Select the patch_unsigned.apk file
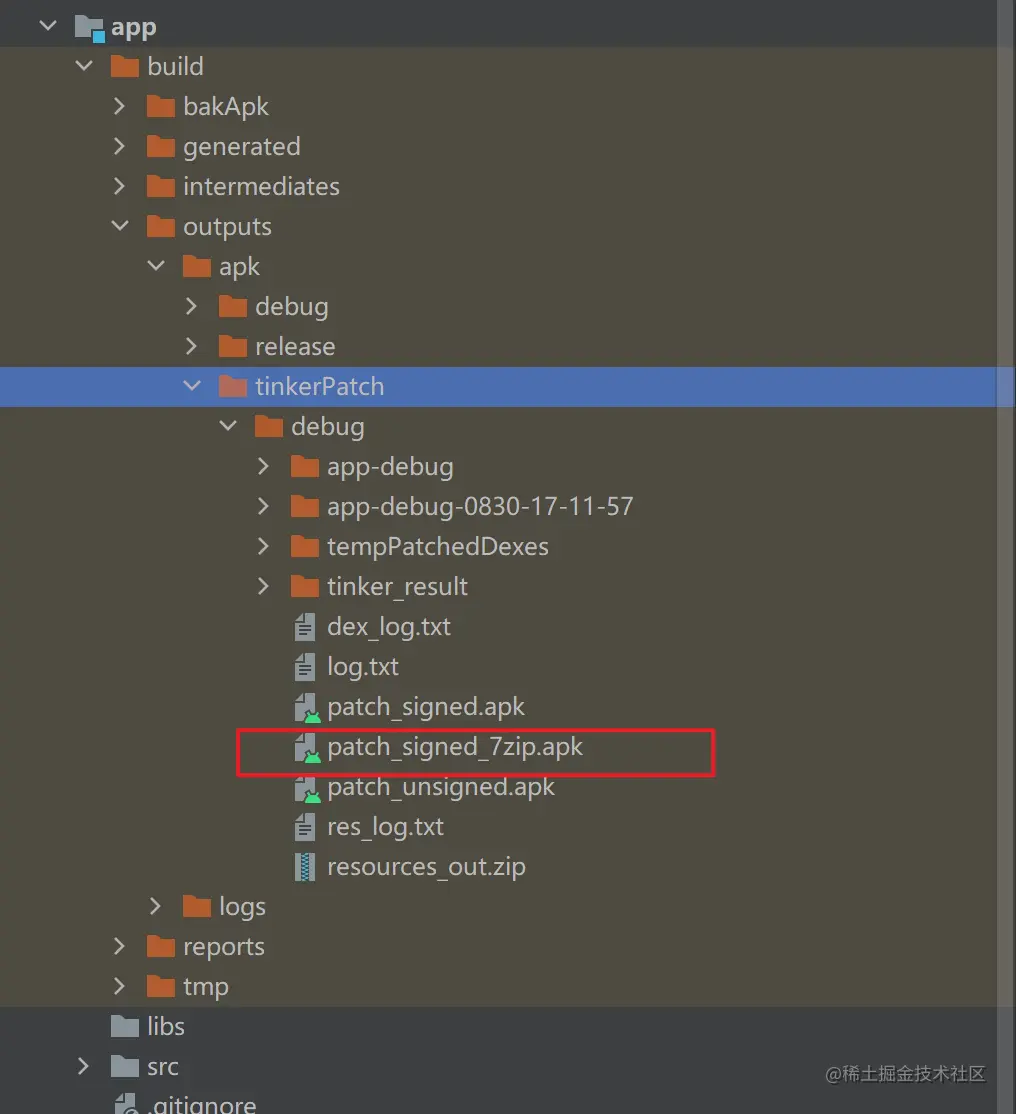 441,787
